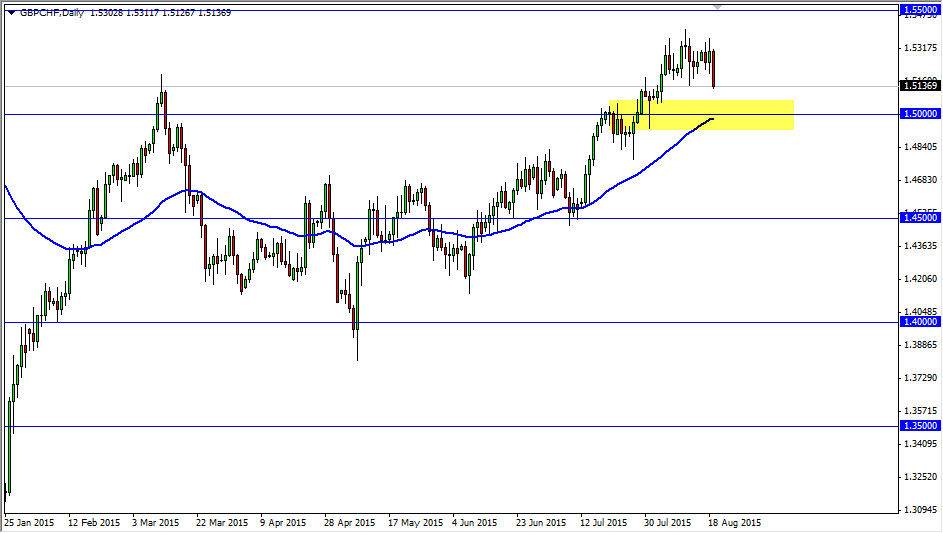Select the horizontal line at 1.40000

tap(450, 322)
